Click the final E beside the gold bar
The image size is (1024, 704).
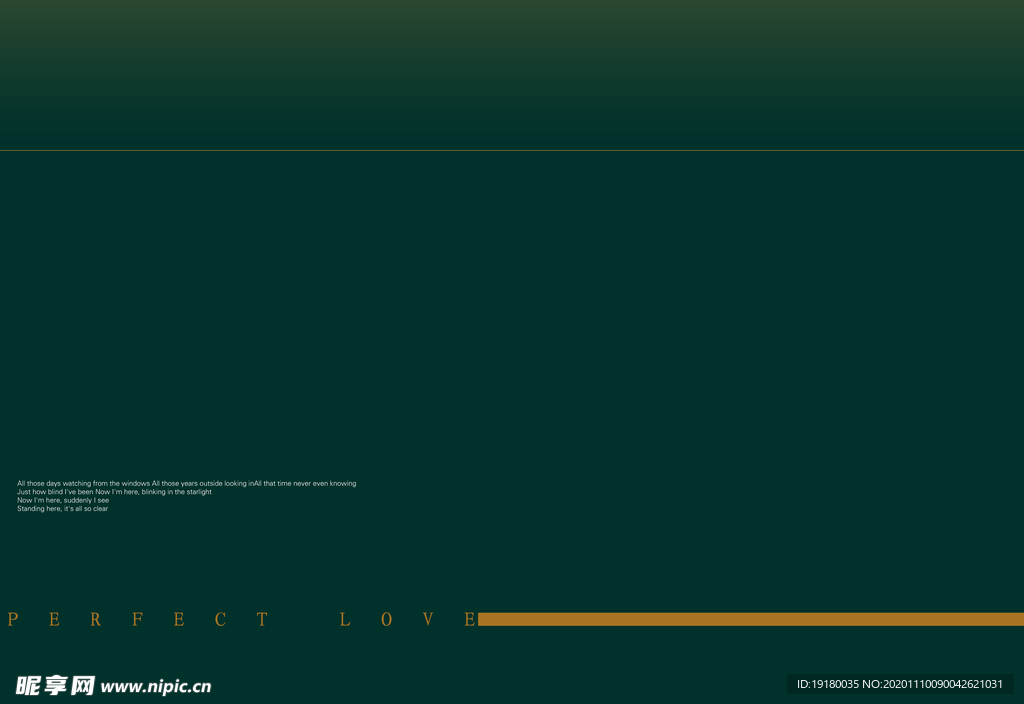[470, 620]
